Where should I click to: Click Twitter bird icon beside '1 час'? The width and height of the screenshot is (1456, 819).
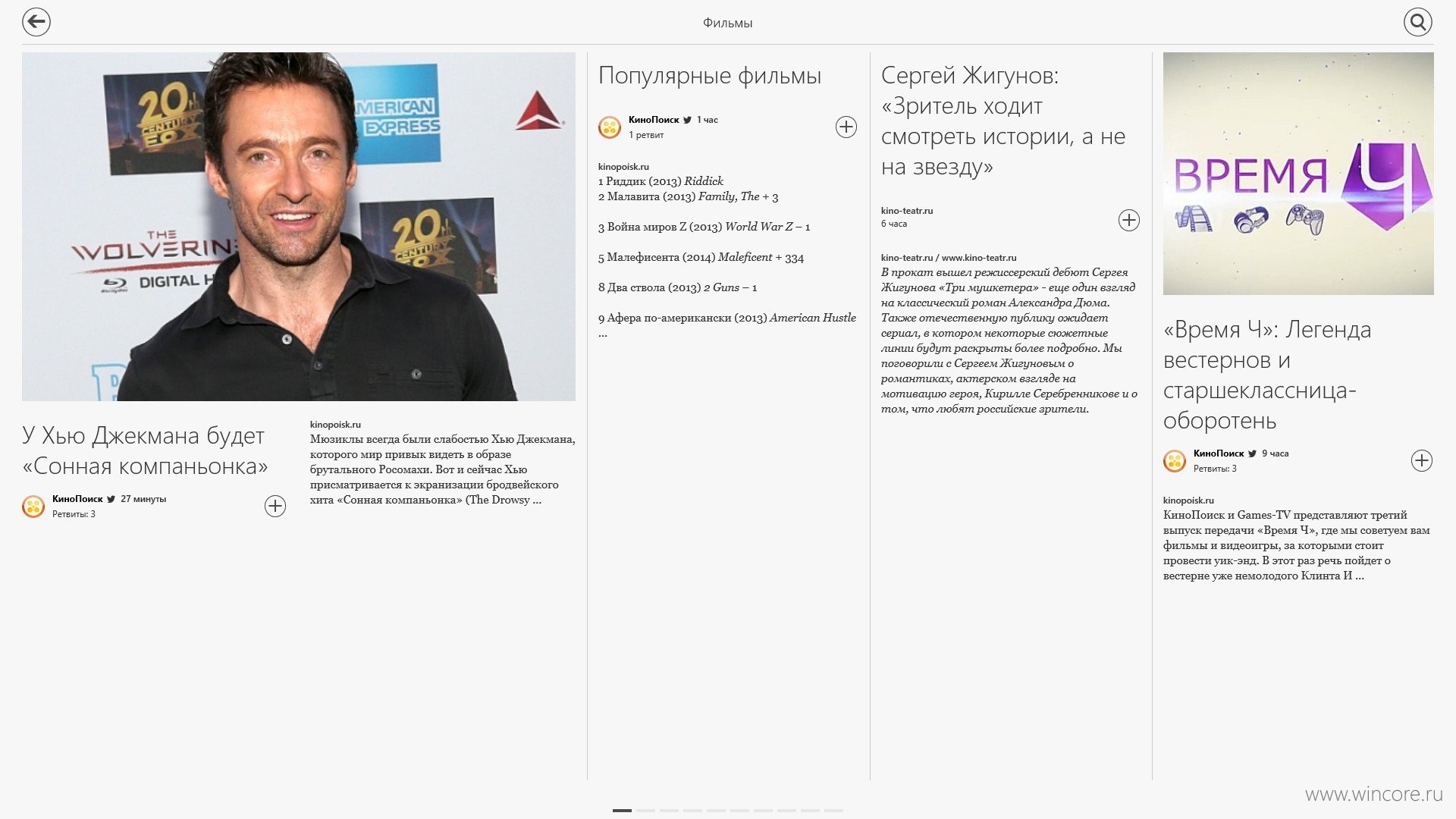tap(687, 120)
